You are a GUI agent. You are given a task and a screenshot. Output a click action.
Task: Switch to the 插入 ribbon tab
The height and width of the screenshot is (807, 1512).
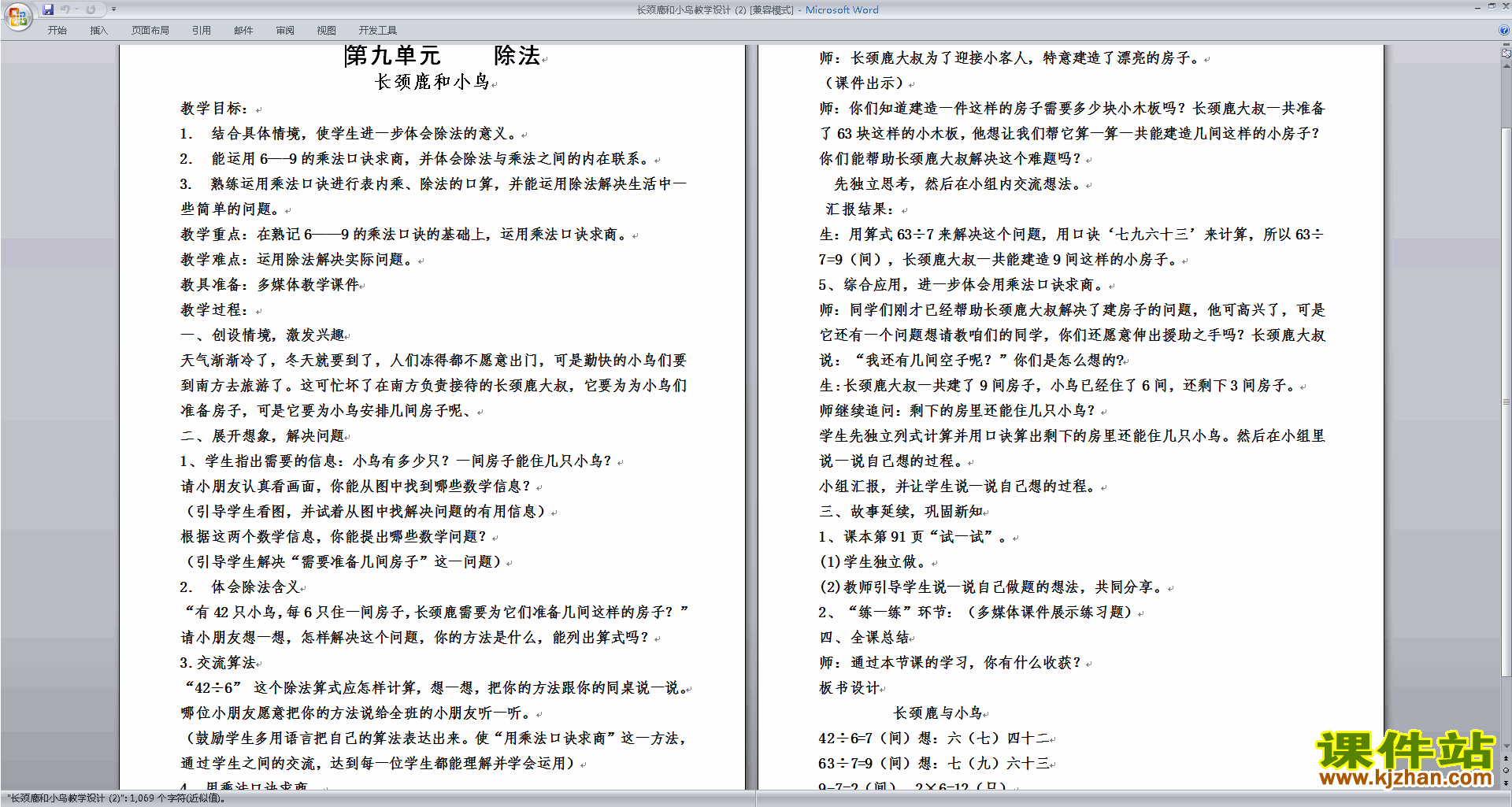98,31
